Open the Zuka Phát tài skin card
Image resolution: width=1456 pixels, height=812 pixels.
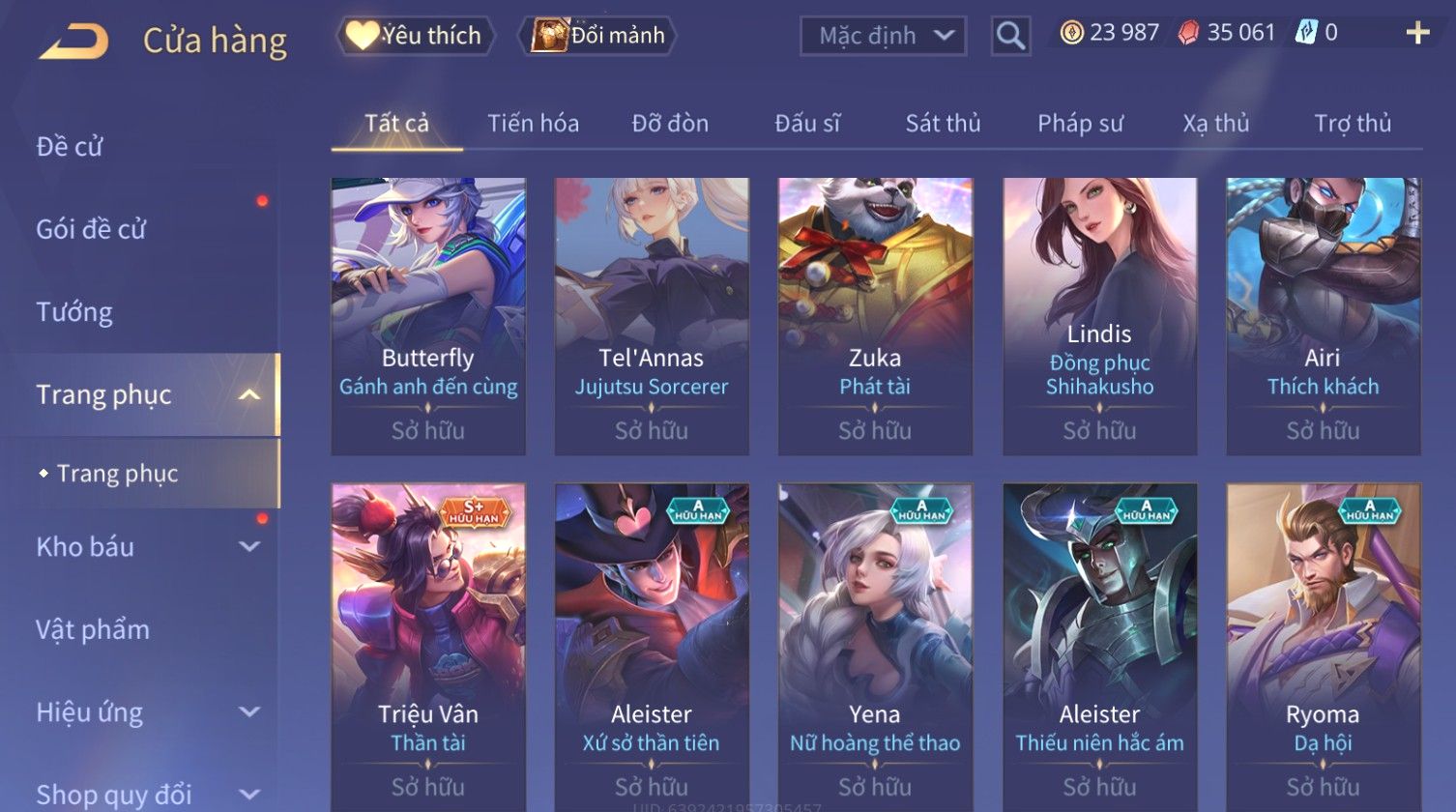coord(875,316)
